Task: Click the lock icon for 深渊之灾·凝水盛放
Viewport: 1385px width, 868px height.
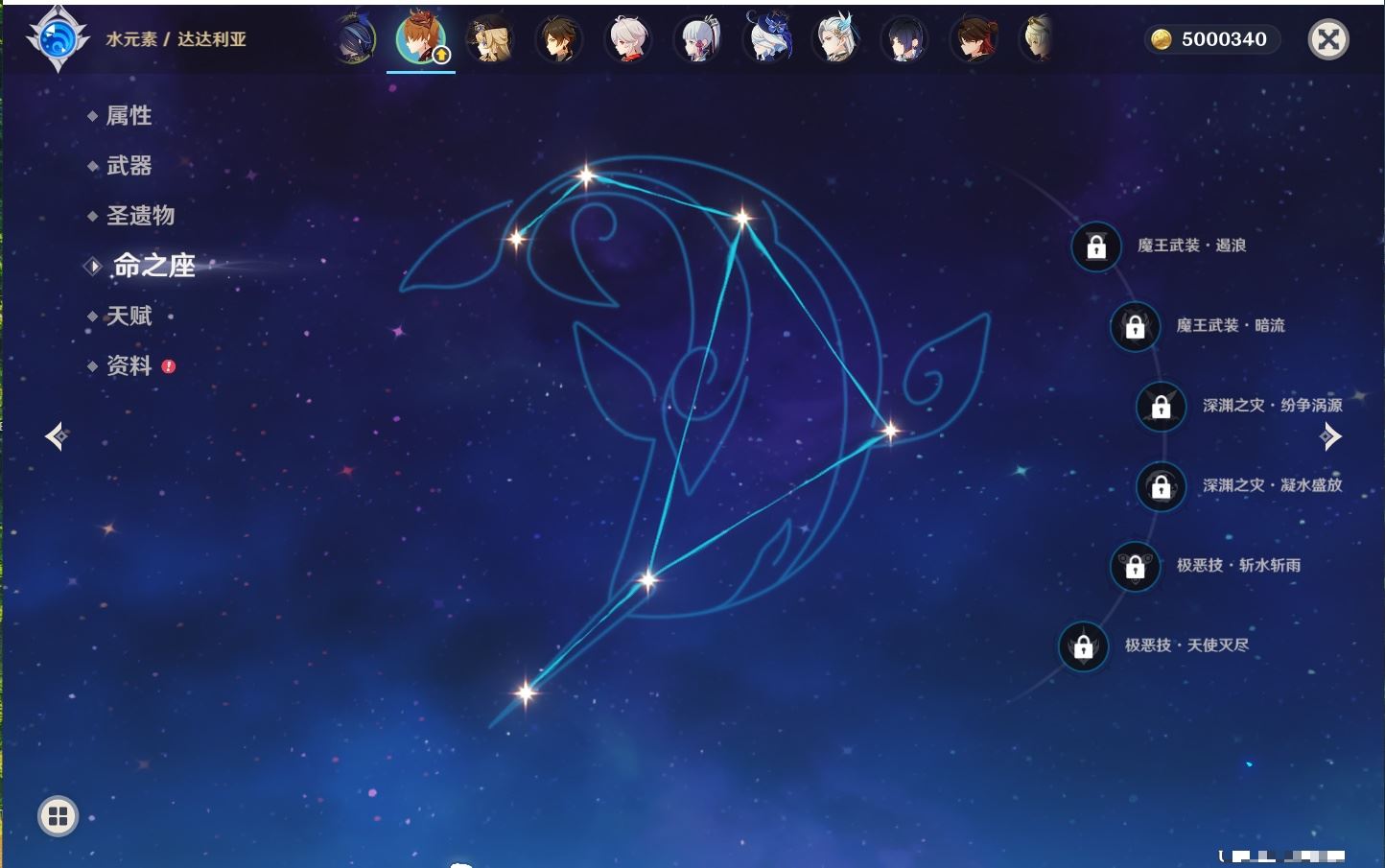Action: [1161, 485]
